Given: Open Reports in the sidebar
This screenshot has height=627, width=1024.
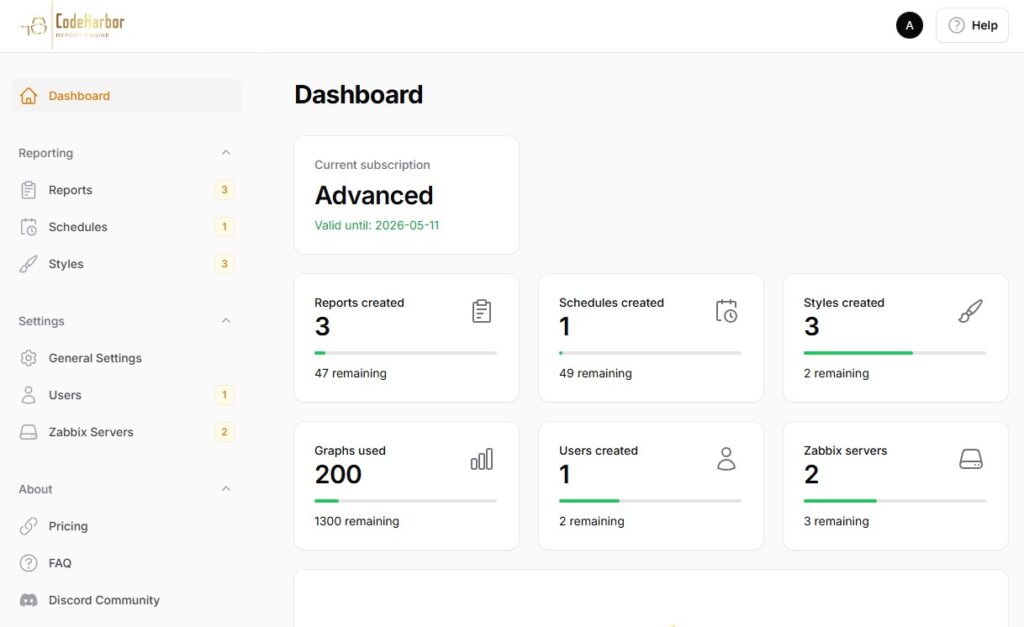Looking at the screenshot, I should pos(127,190).
